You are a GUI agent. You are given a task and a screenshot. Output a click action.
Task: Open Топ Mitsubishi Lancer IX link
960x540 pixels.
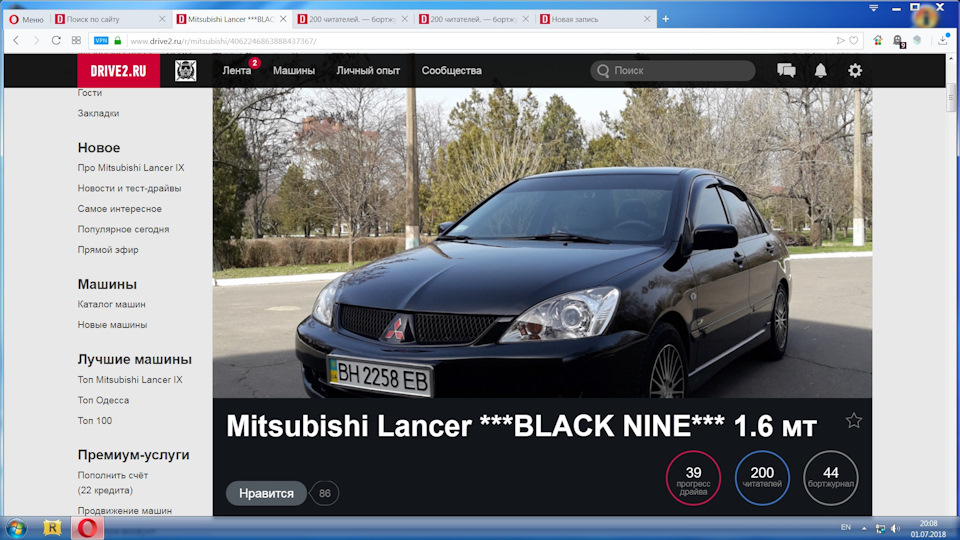130,380
